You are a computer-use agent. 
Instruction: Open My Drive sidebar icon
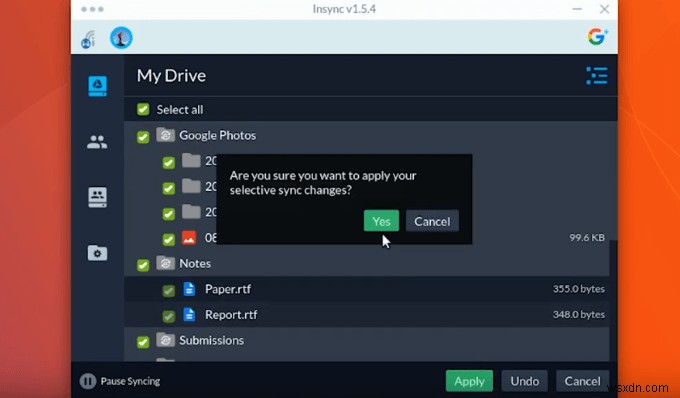[98, 86]
